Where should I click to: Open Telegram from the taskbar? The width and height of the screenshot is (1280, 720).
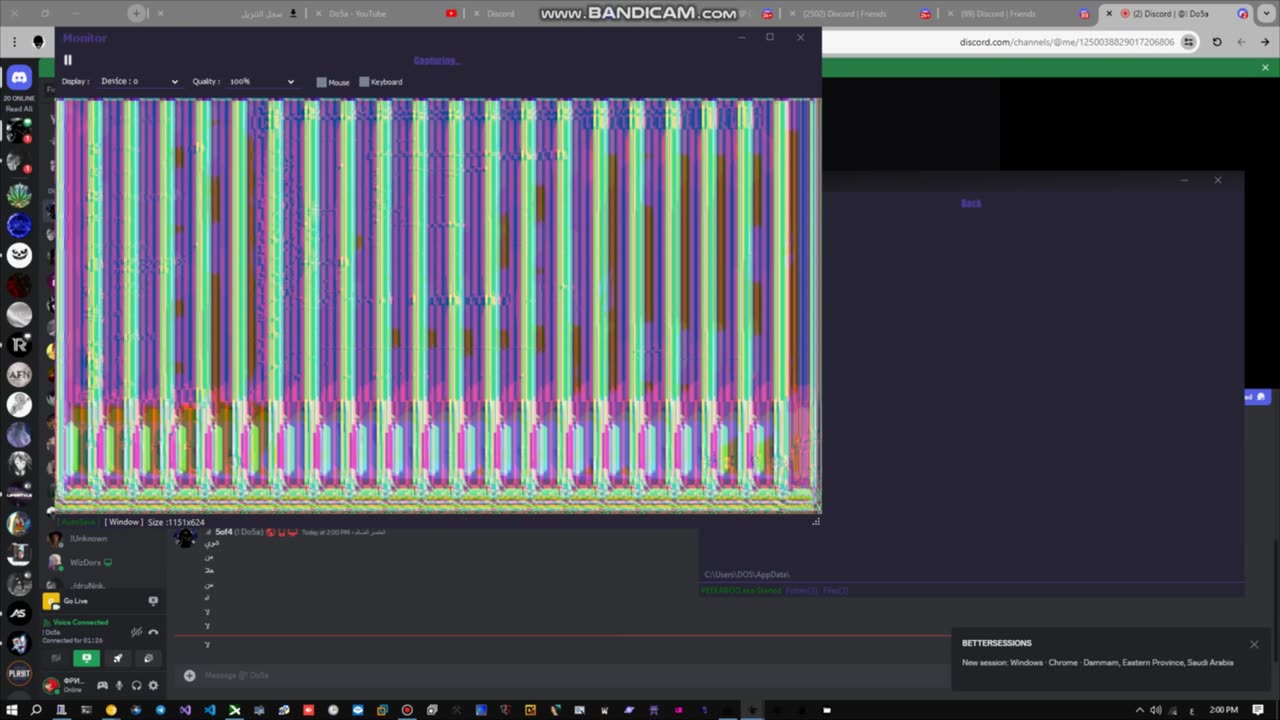160,710
